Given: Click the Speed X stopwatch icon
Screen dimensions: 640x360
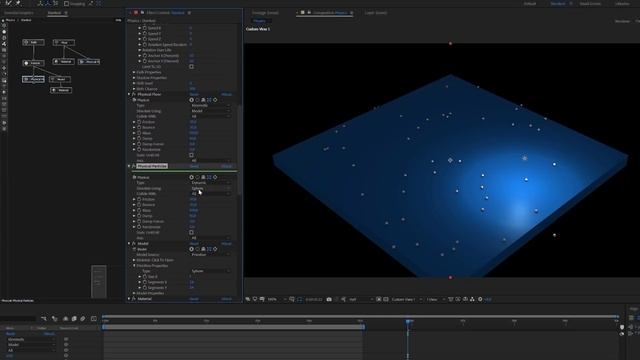Looking at the screenshot, I should pyautogui.click(x=145, y=28).
